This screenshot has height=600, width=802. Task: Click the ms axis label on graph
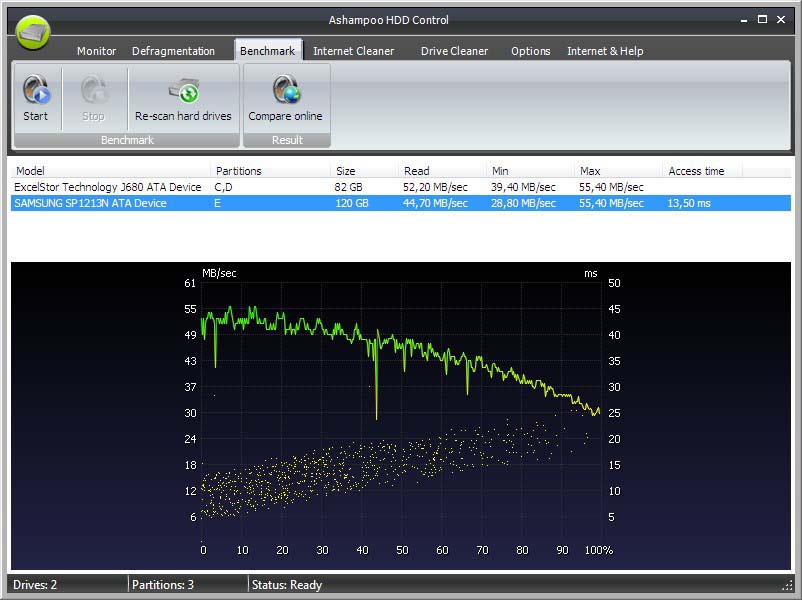click(591, 273)
